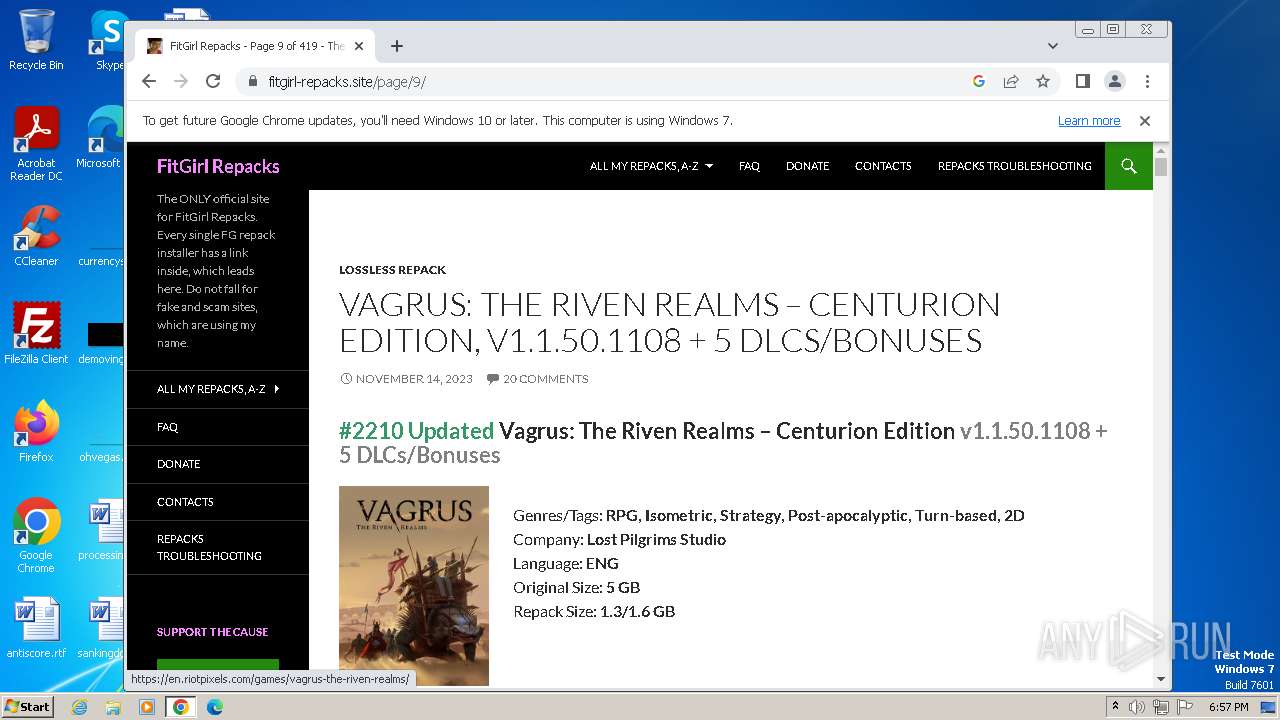Screen dimensions: 1280x720
Task: Click Chrome icon in taskbar
Action: point(181,707)
